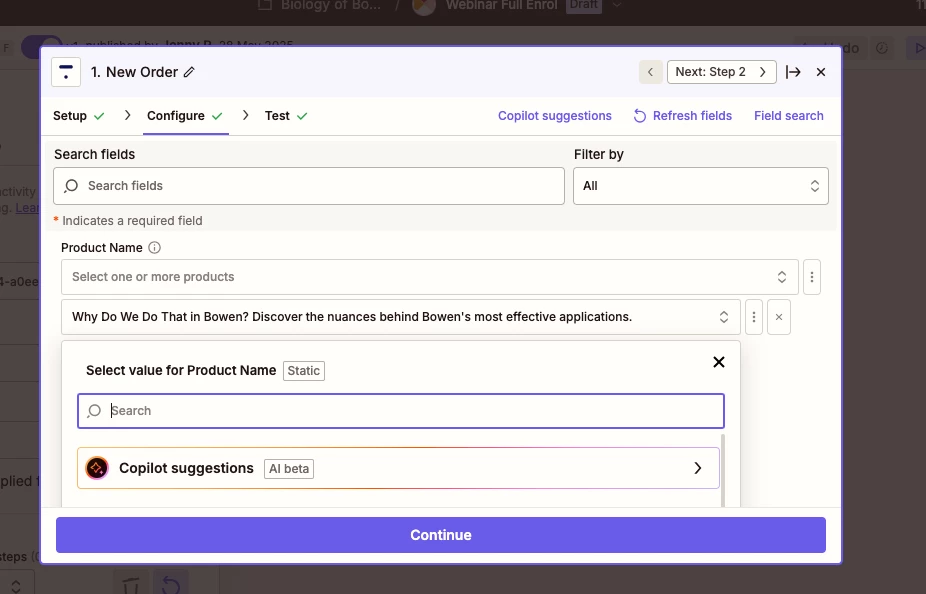The width and height of the screenshot is (926, 594).
Task: Click the search magnifier in Search fields
Action: [71, 186]
